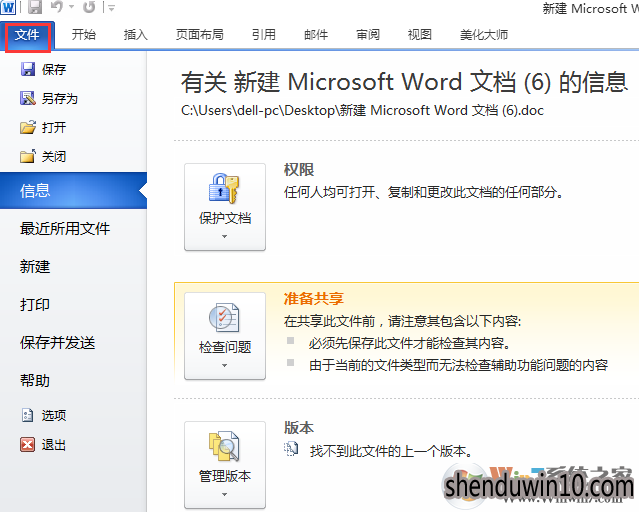Choose 关闭 in the File menu

tap(54, 157)
